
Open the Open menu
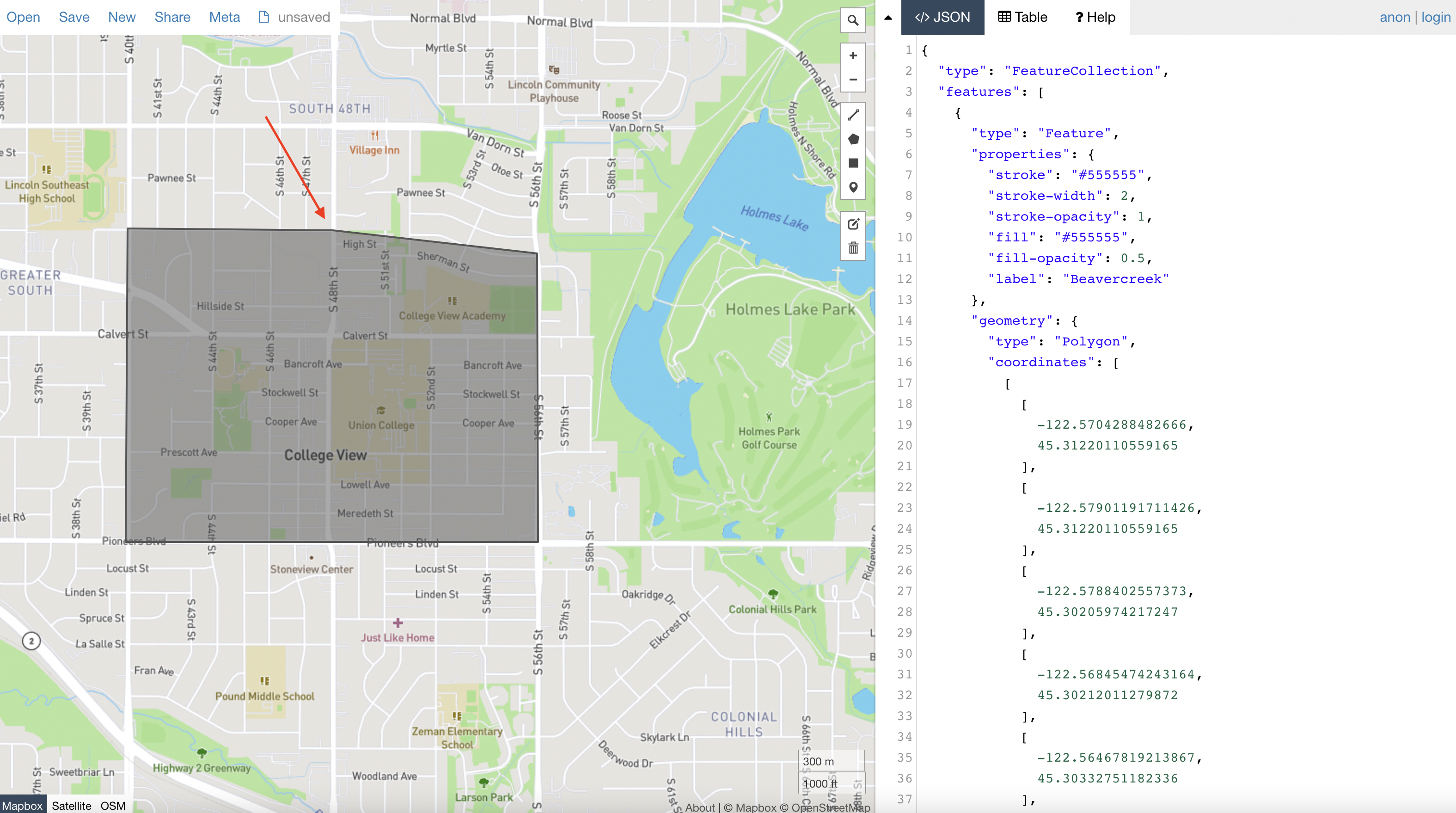coord(23,17)
